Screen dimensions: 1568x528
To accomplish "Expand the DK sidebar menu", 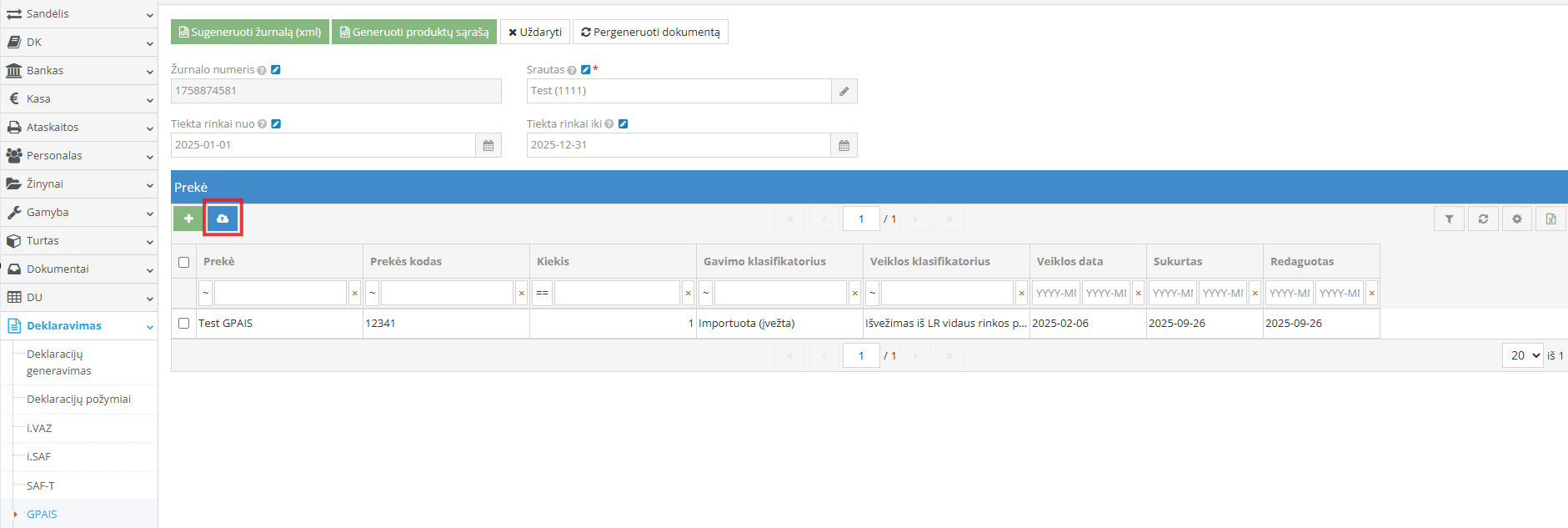I will point(79,43).
